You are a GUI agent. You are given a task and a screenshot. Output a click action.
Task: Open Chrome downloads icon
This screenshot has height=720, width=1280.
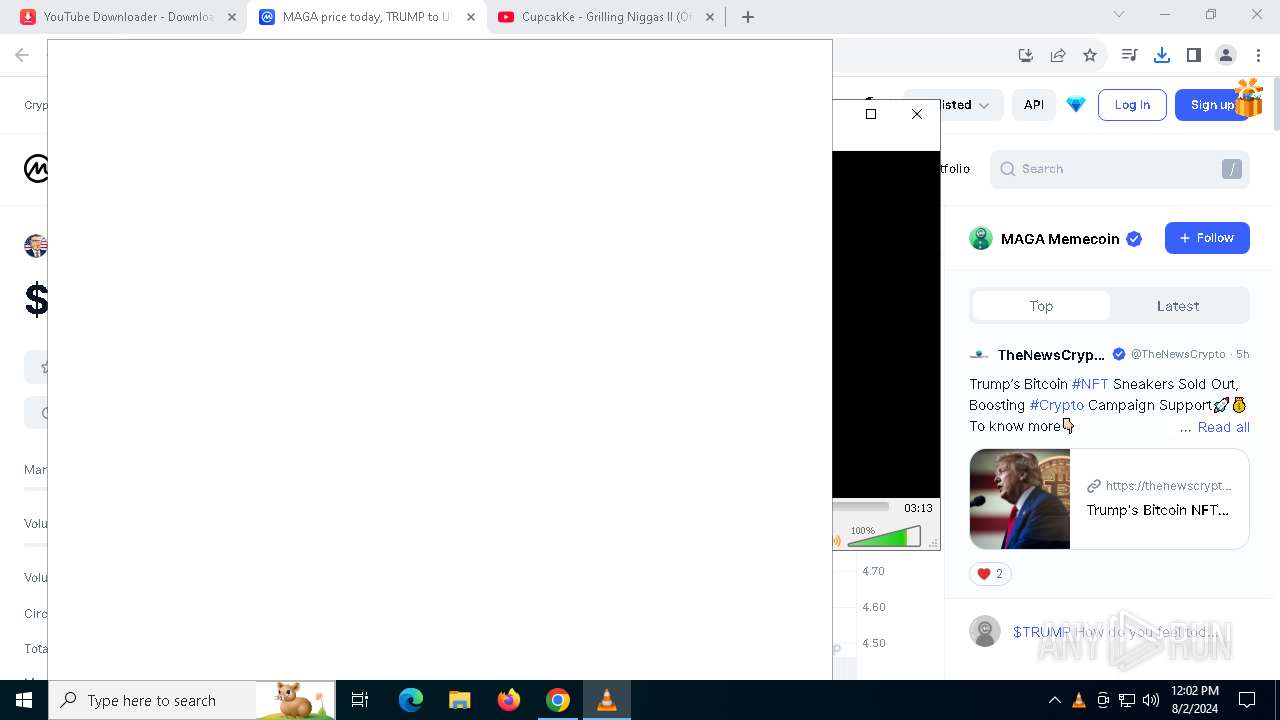(x=1161, y=55)
